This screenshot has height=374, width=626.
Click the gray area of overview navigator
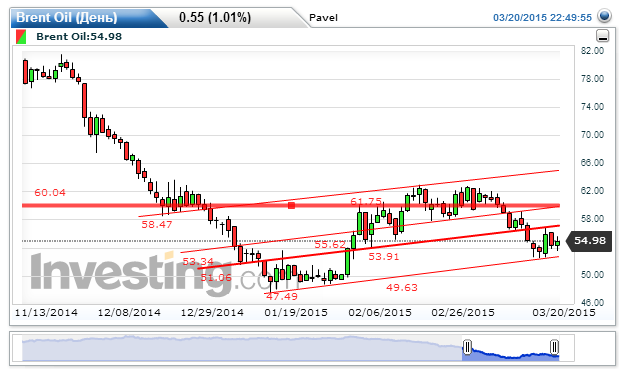click(242, 348)
